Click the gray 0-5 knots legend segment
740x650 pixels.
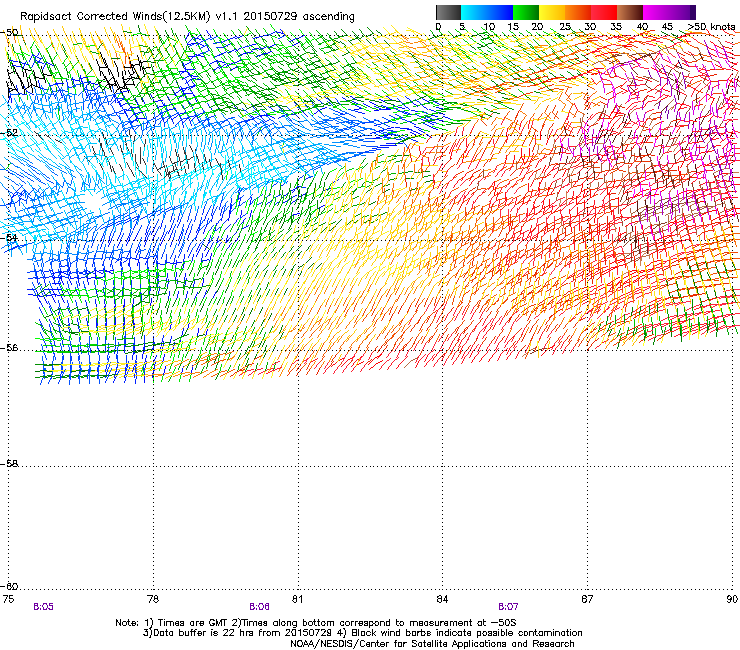[x=448, y=12]
